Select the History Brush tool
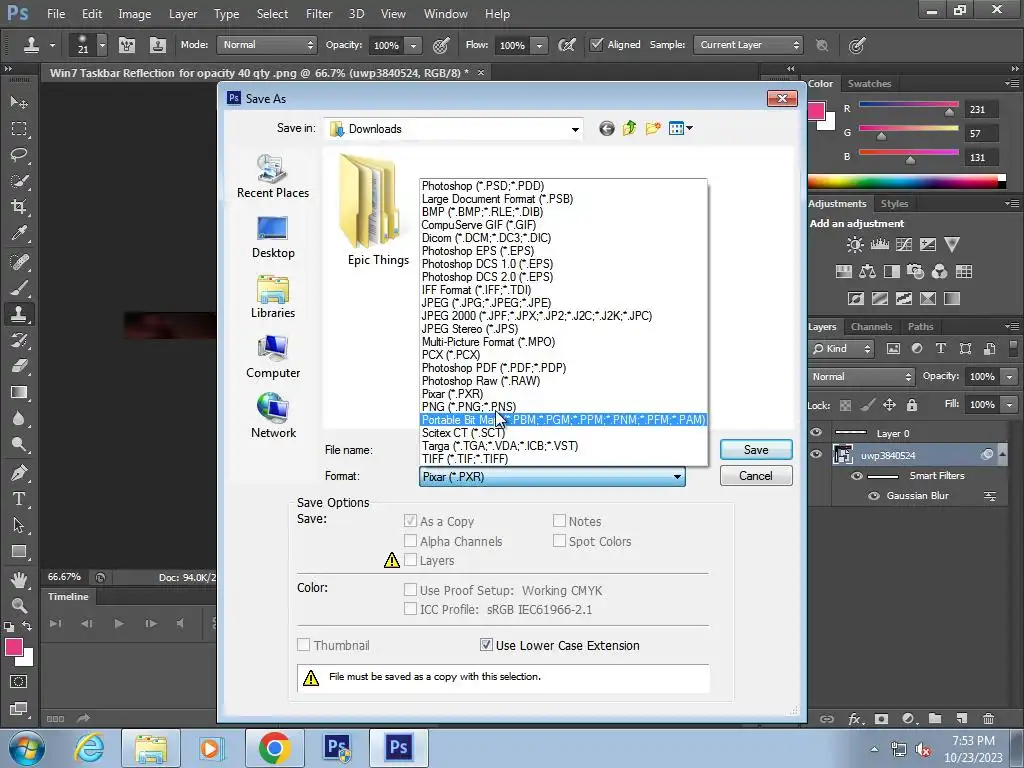The image size is (1024, 768). pos(19,340)
